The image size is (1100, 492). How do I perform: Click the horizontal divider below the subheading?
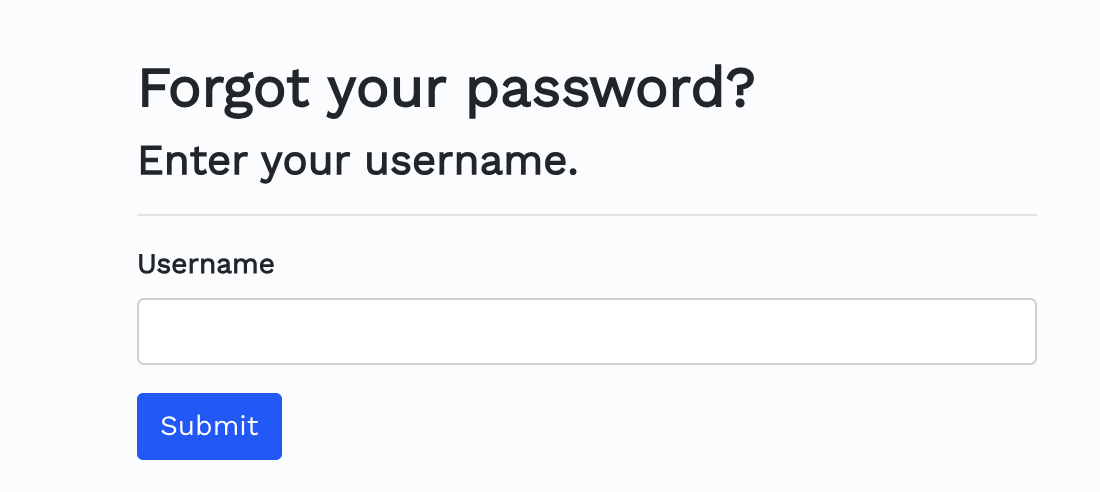[x=586, y=215]
